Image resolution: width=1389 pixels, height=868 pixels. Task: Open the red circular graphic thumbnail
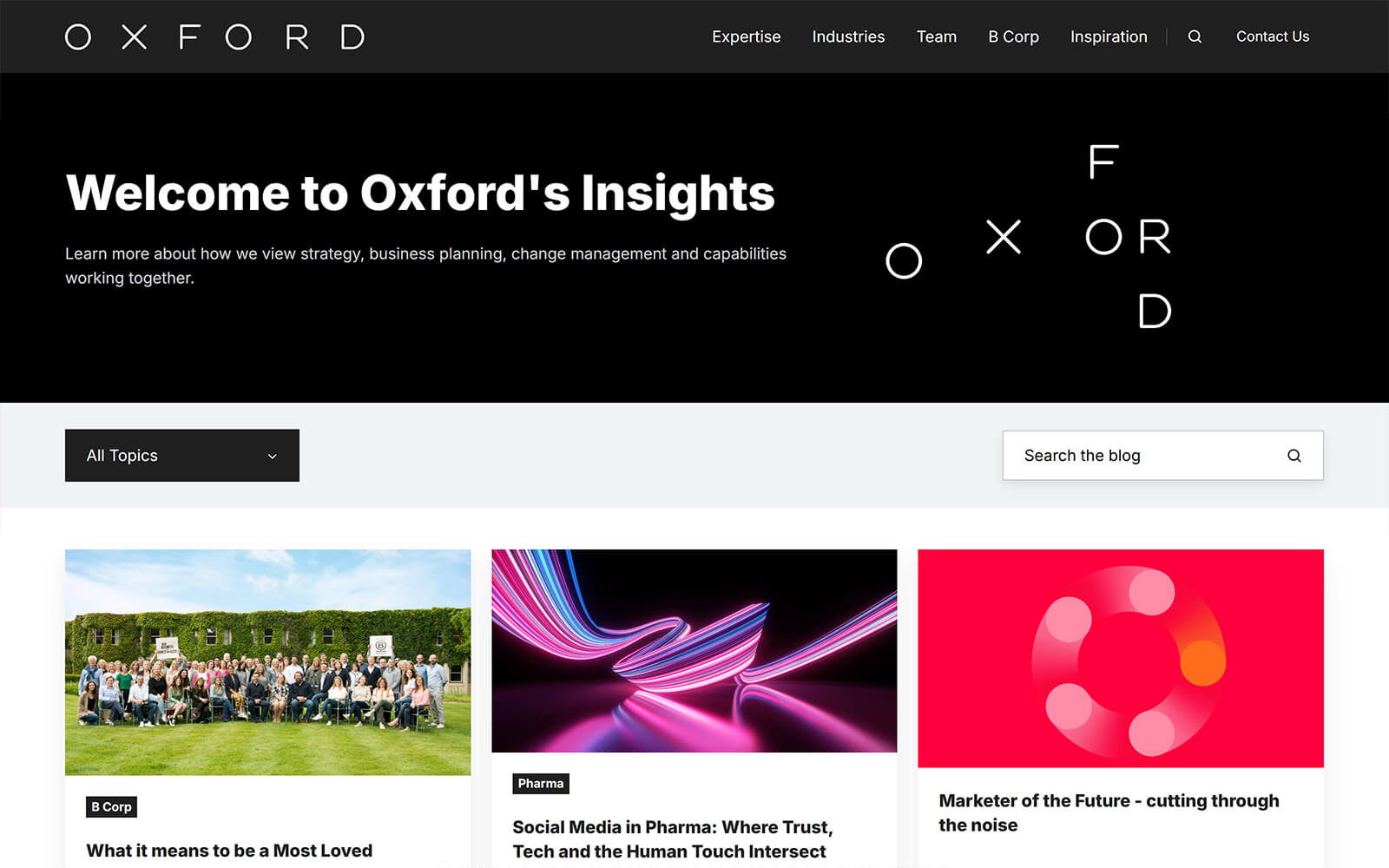pyautogui.click(x=1120, y=658)
